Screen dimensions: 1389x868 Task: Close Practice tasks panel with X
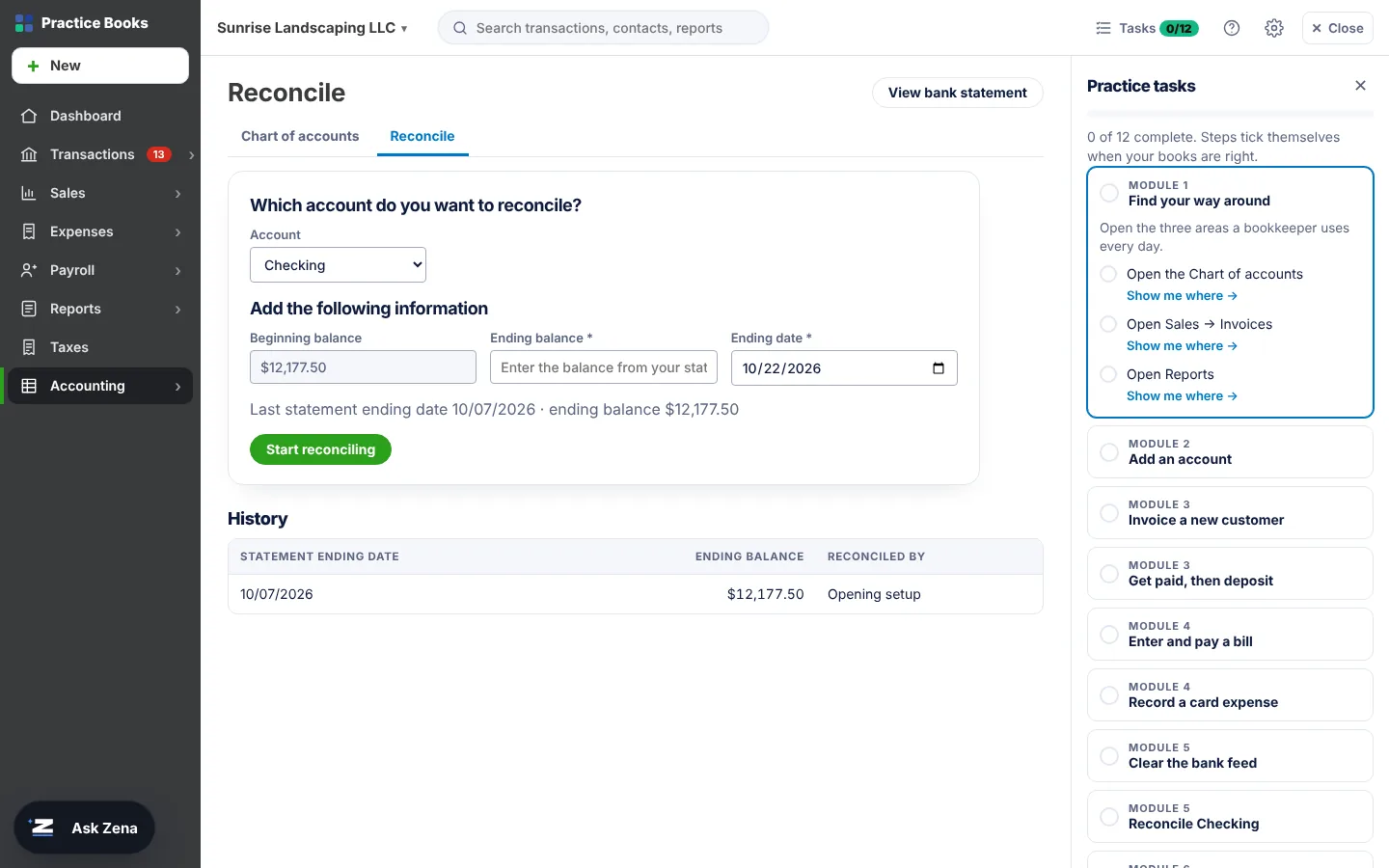[x=1360, y=86]
